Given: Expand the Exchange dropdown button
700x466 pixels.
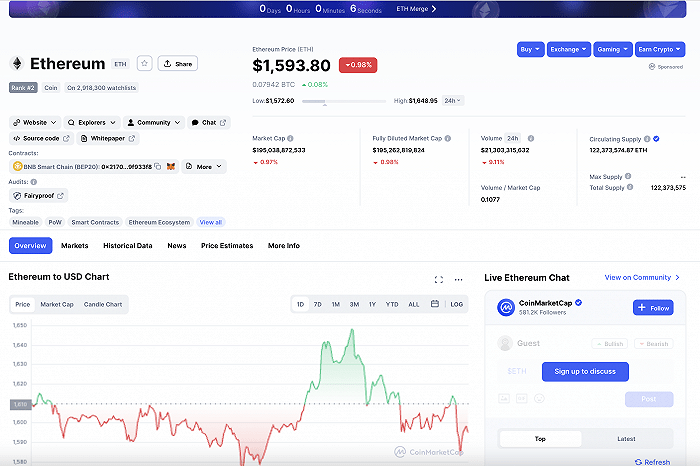Looking at the screenshot, I should pos(568,49).
